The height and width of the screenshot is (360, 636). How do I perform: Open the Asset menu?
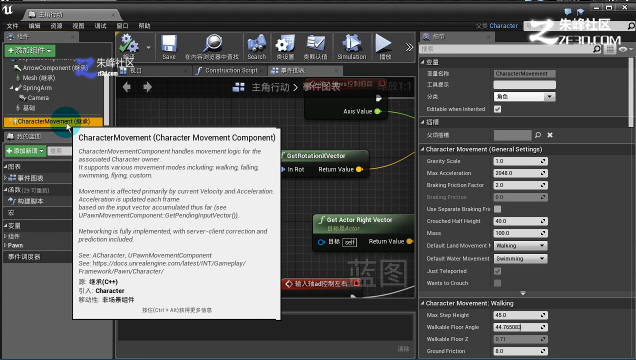(x=56, y=26)
